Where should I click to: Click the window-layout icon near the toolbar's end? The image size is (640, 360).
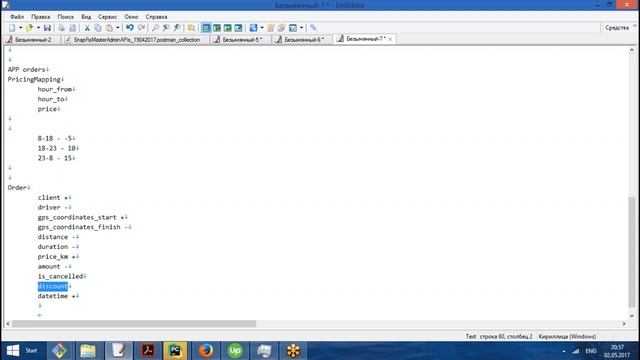(293, 28)
